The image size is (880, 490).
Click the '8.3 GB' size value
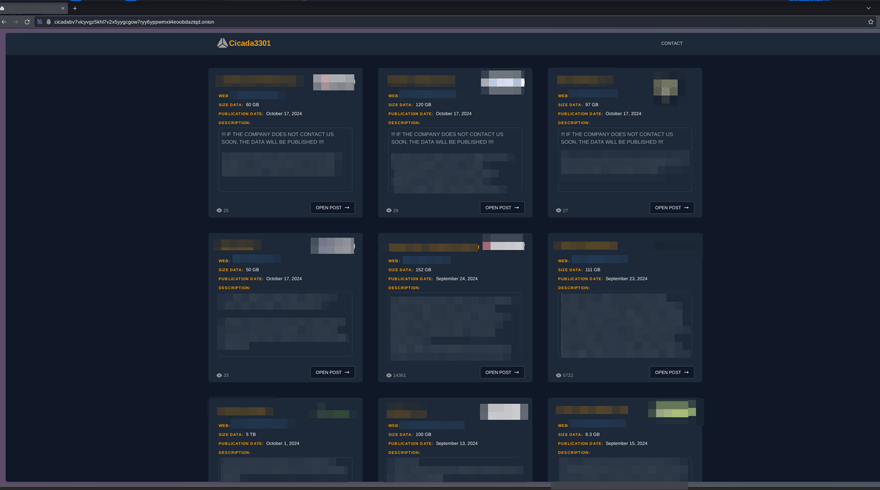pyautogui.click(x=592, y=434)
